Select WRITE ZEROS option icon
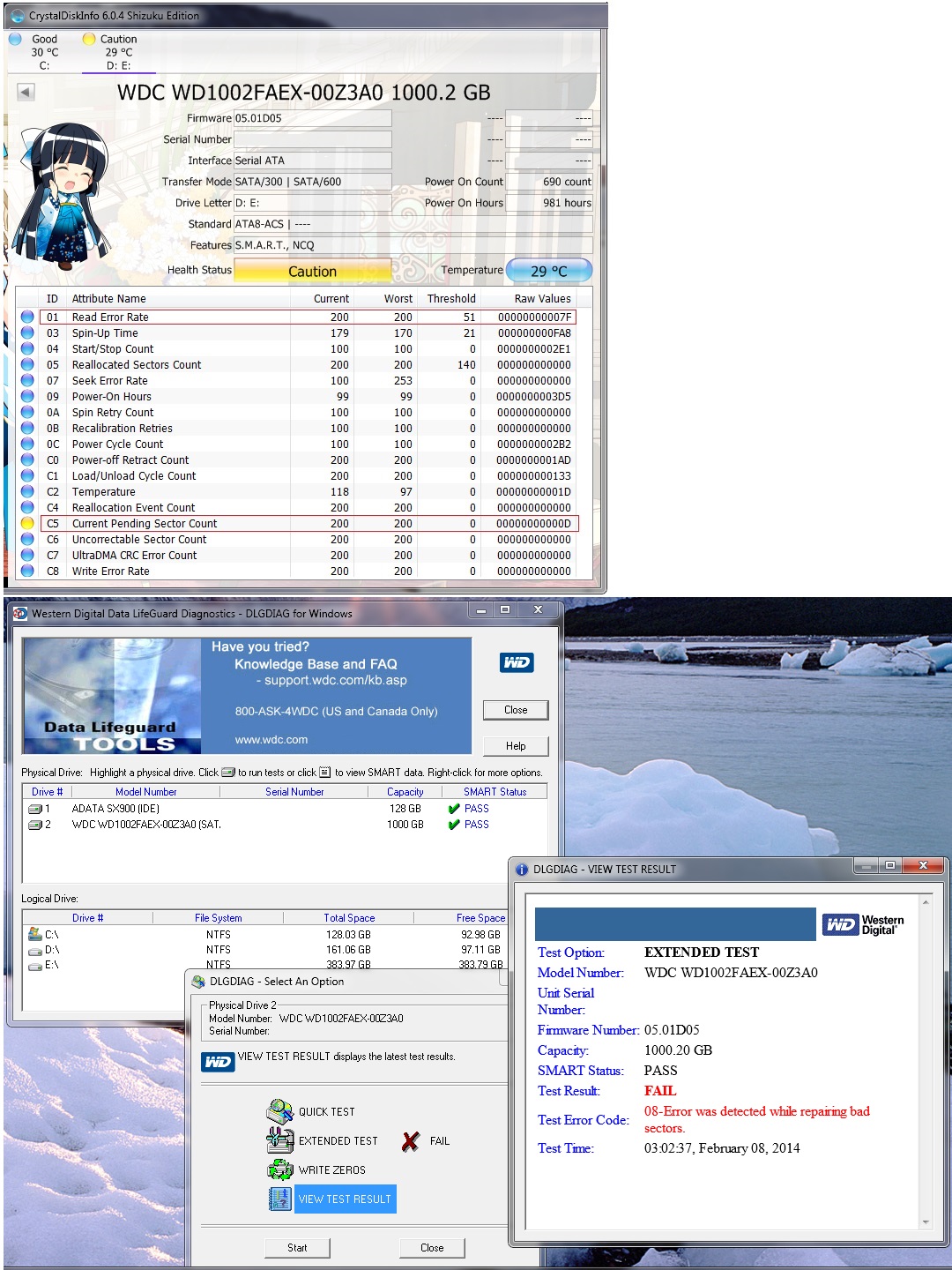The image size is (952, 1270). click(x=280, y=1169)
